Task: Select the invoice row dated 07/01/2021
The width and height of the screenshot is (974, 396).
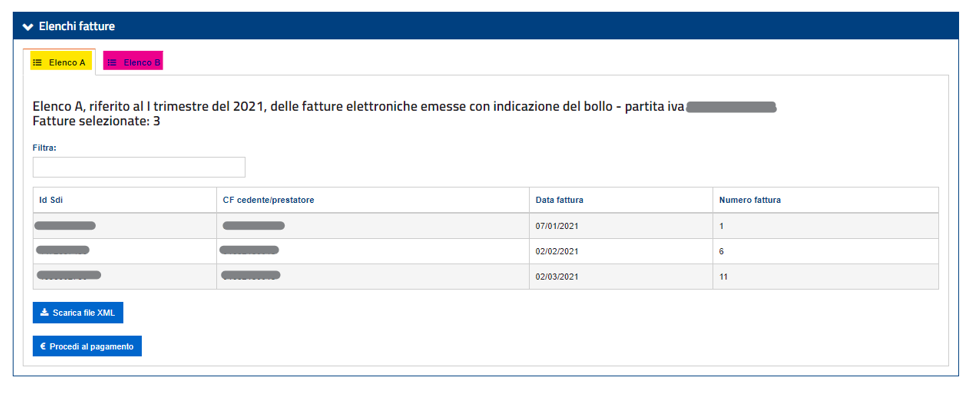Action: point(486,226)
